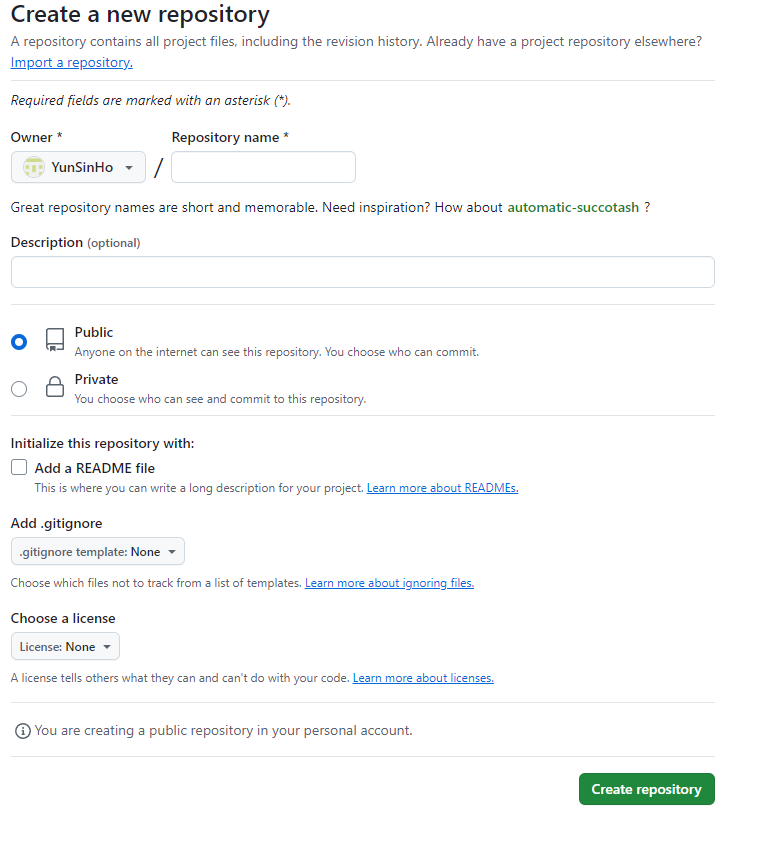Select the Private radio button
The height and width of the screenshot is (854, 762).
(19, 389)
